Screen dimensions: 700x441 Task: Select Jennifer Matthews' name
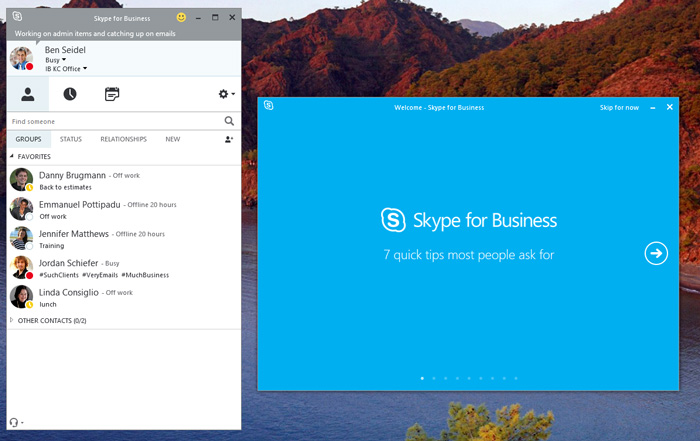[74, 234]
